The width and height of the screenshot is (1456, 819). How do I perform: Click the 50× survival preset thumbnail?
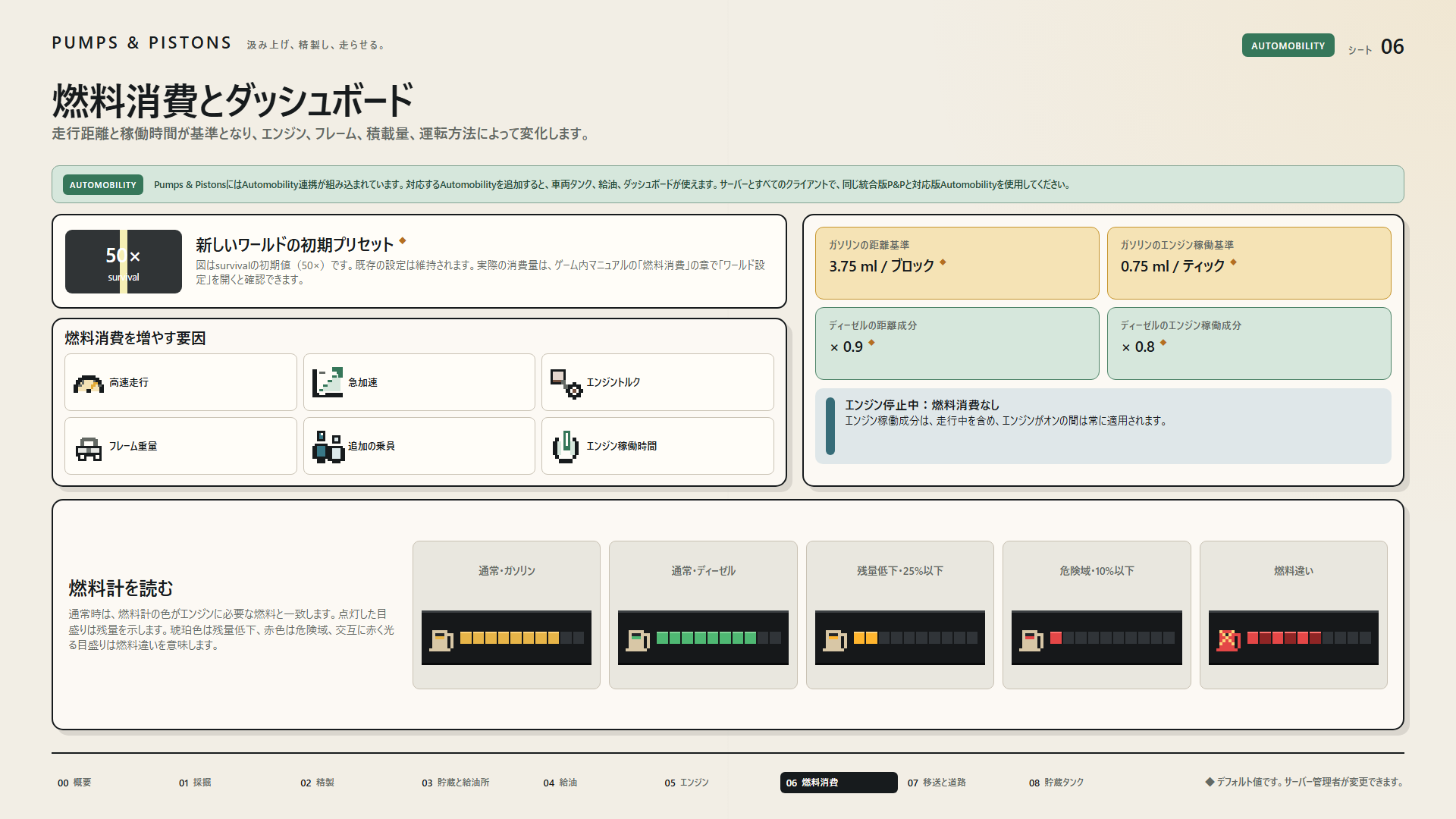(x=124, y=262)
